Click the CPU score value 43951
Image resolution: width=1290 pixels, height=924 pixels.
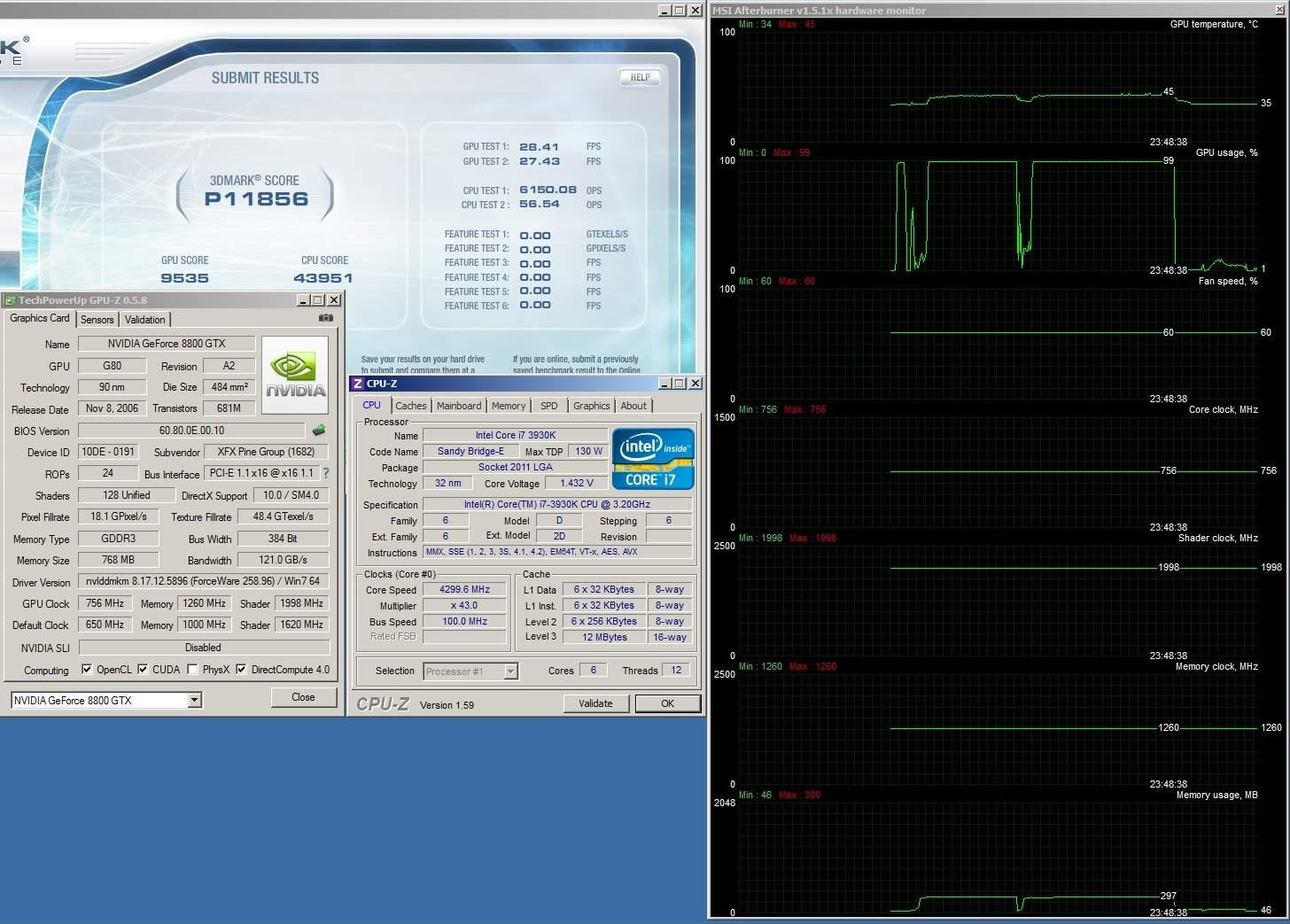tap(323, 278)
